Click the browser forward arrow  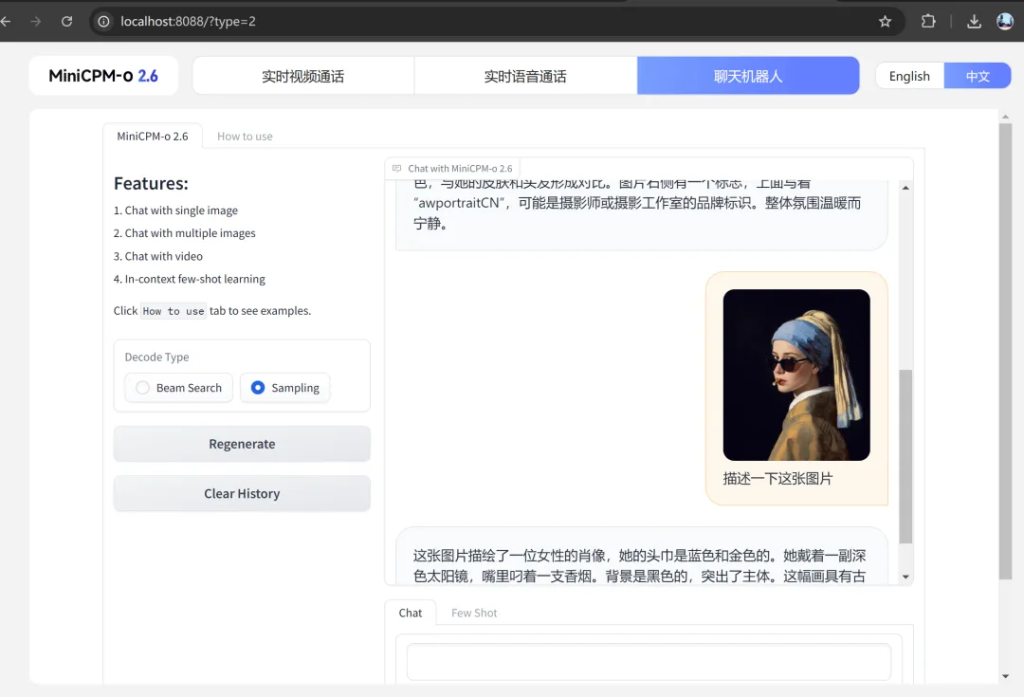pyautogui.click(x=36, y=22)
